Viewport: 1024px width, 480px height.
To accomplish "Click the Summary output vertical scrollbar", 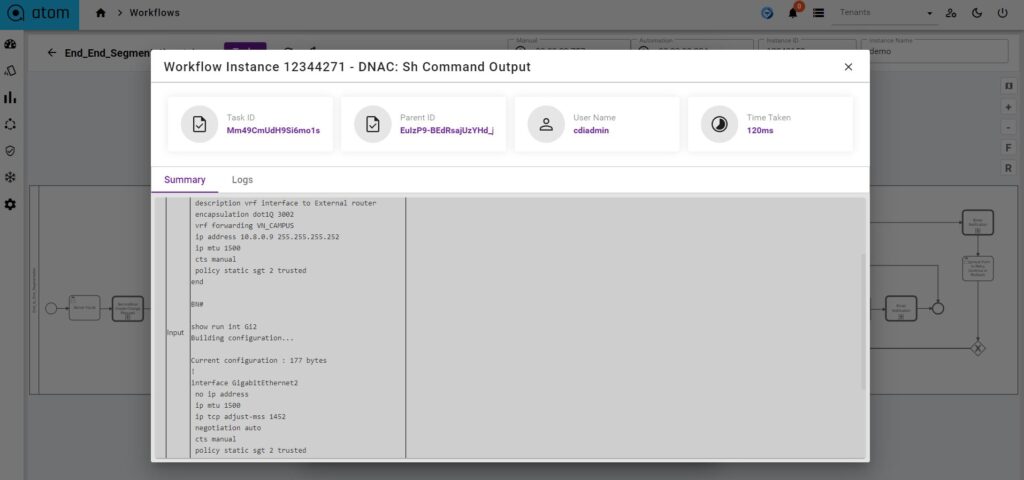I will click(x=863, y=322).
